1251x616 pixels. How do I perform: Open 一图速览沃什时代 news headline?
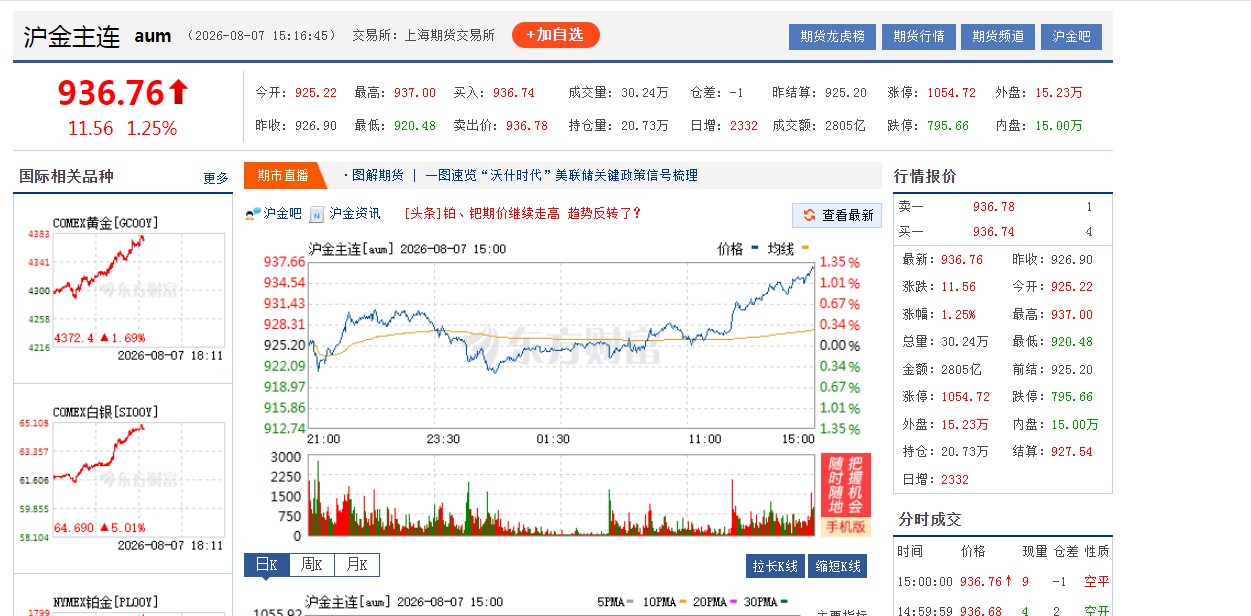pyautogui.click(x=561, y=175)
